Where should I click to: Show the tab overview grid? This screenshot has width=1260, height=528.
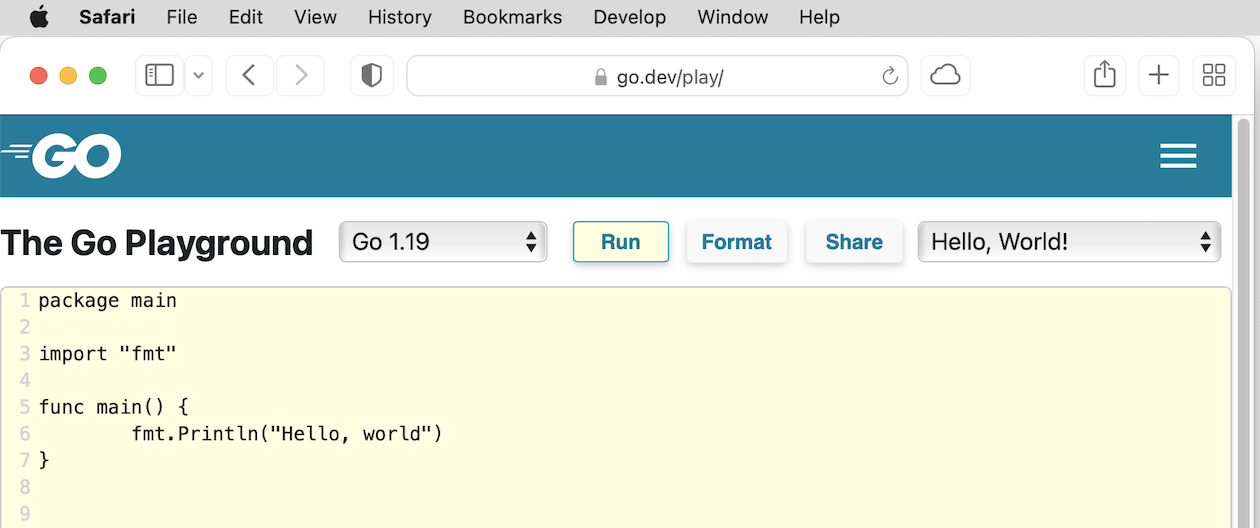[x=1214, y=75]
